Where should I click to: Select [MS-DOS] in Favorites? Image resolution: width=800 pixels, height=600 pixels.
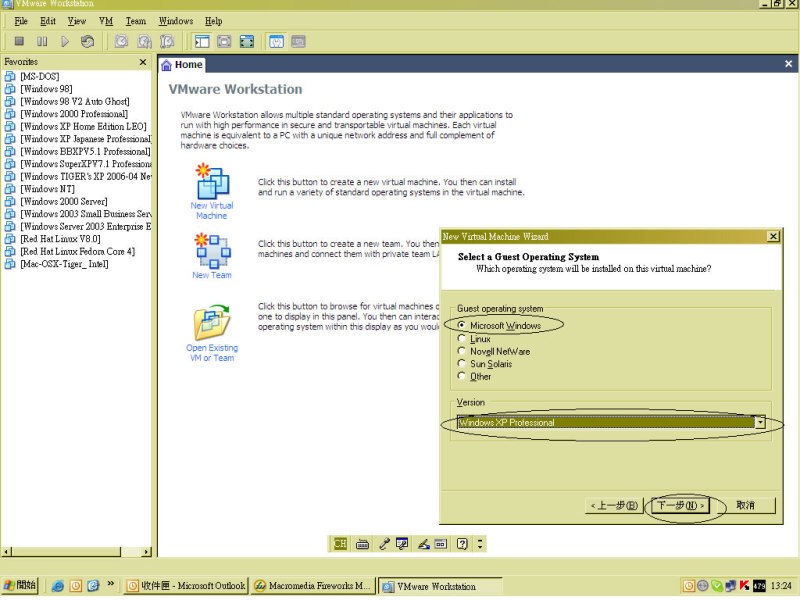tap(39, 77)
